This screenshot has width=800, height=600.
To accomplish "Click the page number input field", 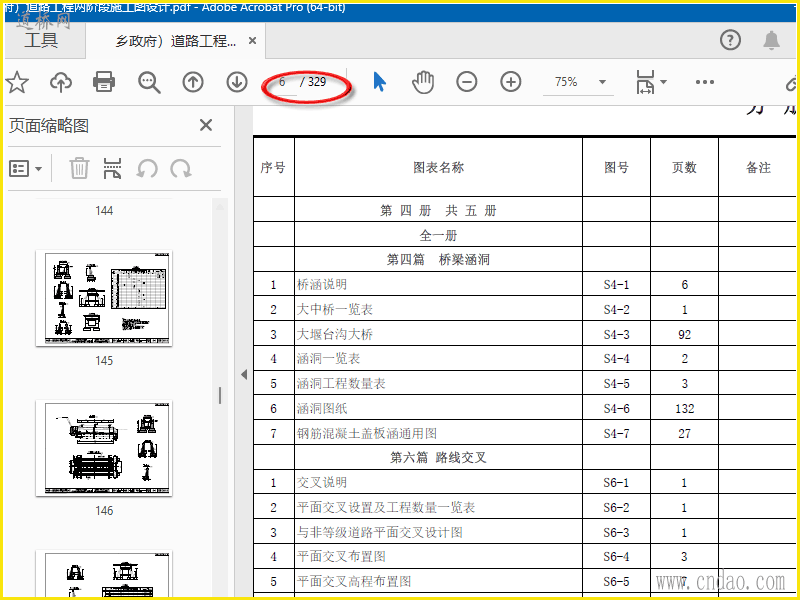I will click(x=282, y=82).
